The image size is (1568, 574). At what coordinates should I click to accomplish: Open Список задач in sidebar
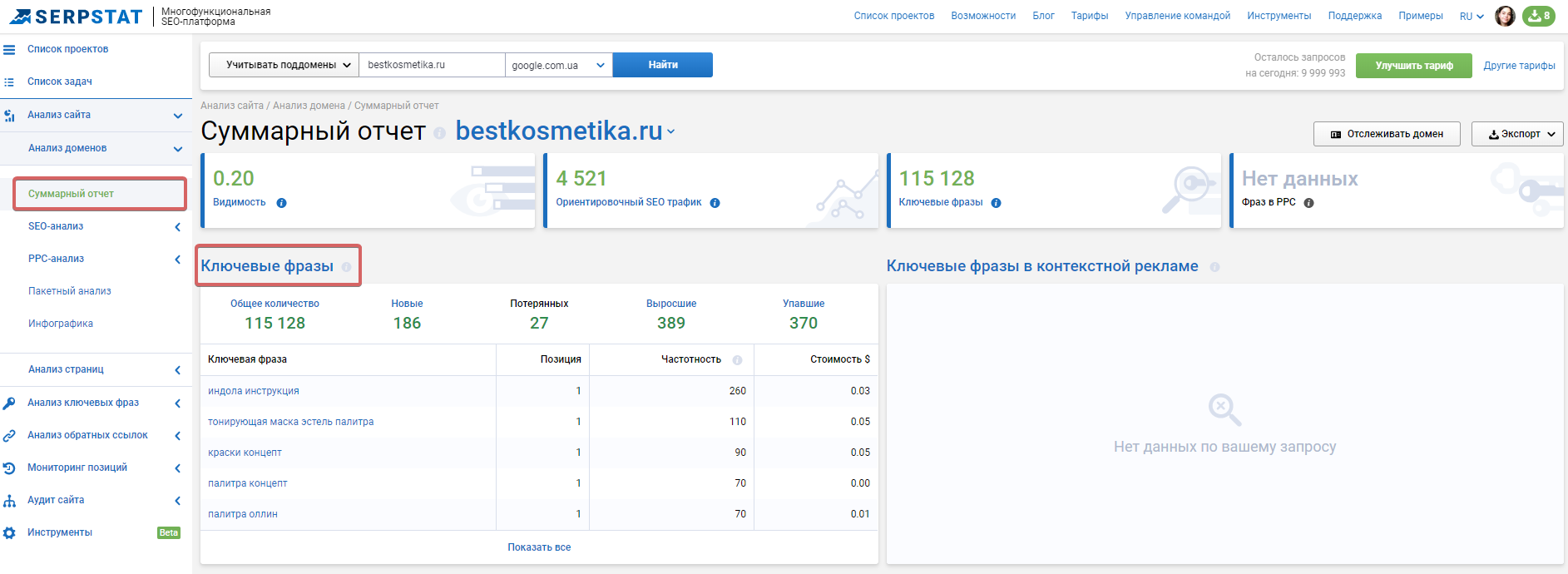tap(60, 82)
